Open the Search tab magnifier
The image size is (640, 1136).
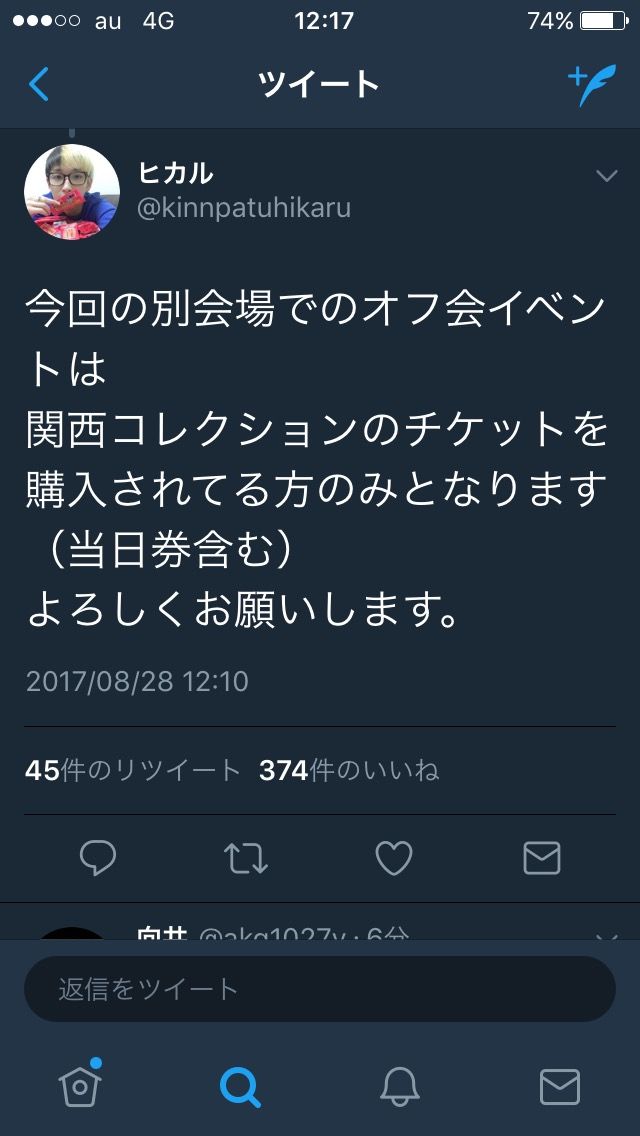coord(240,1087)
